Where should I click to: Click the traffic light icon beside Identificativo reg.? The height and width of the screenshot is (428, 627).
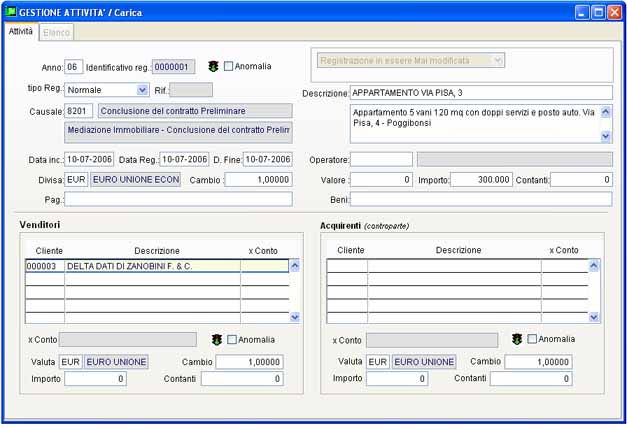point(213,66)
